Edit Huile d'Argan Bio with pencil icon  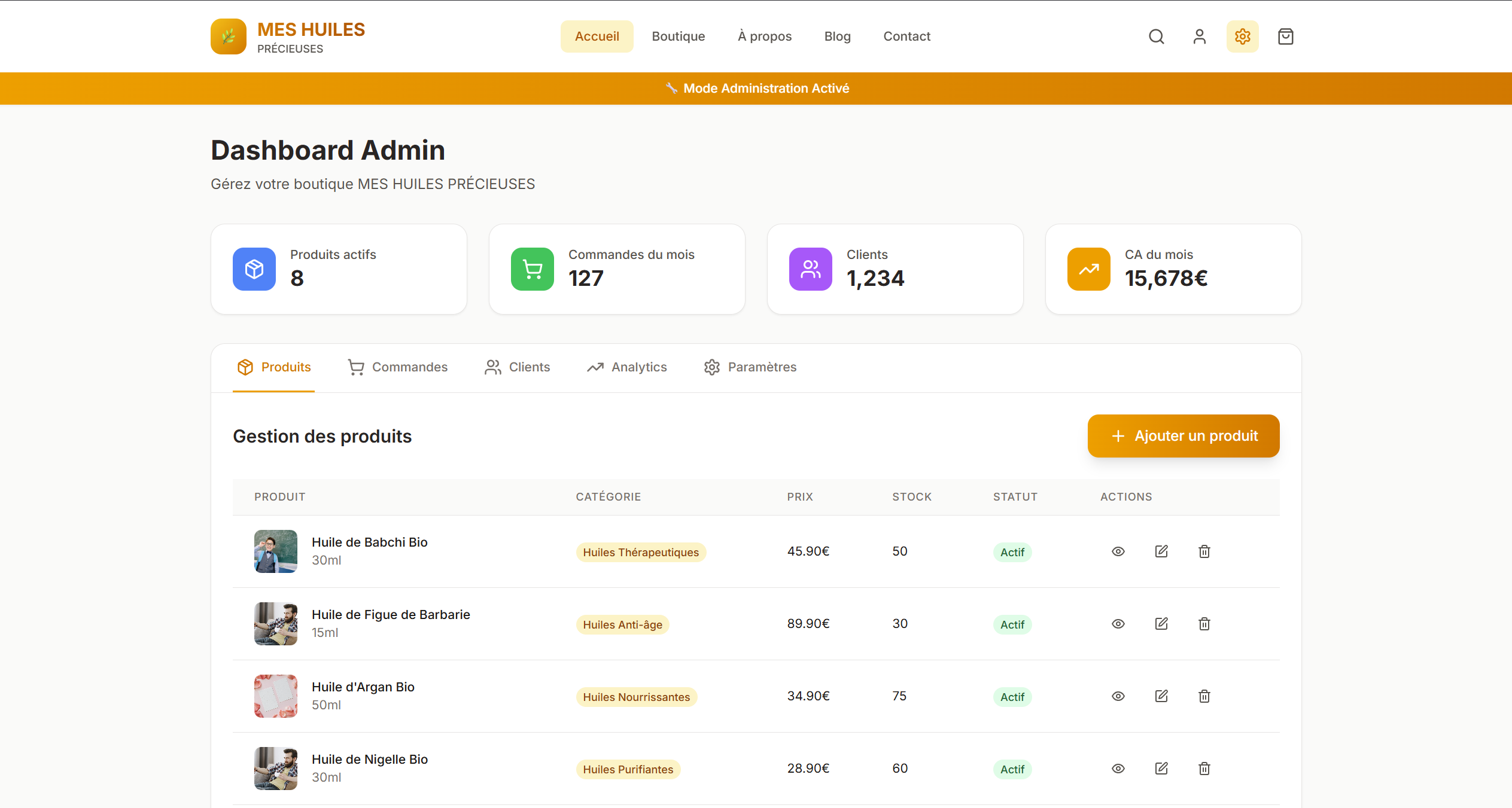[x=1161, y=696]
